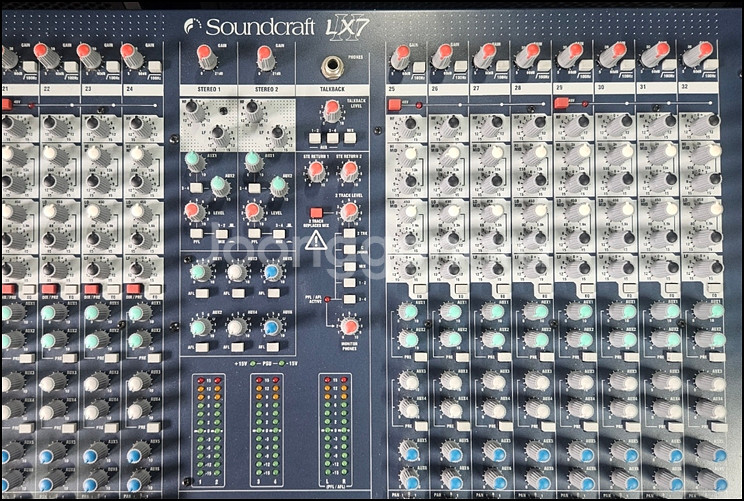Image resolution: width=744 pixels, height=501 pixels.
Task: Click the 1-2 group LED level meter
Action: (x=209, y=430)
